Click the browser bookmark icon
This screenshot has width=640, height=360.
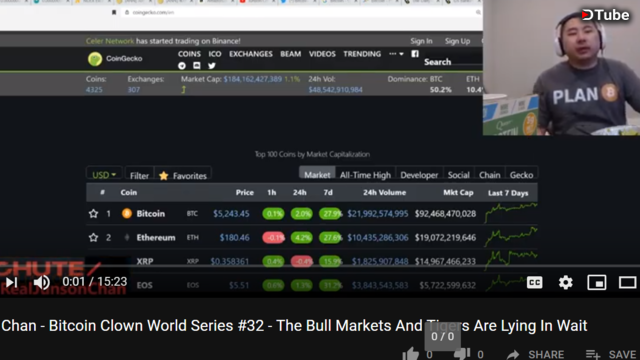(x=114, y=13)
